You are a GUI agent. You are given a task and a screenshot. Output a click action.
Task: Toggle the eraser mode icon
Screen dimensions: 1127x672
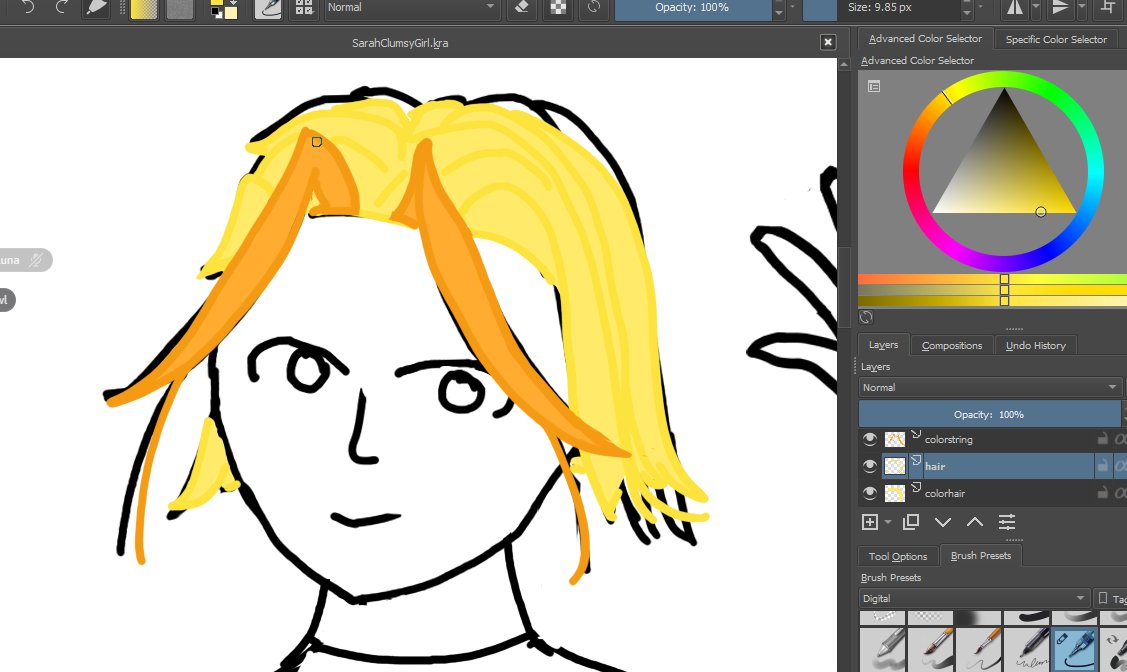[x=523, y=7]
